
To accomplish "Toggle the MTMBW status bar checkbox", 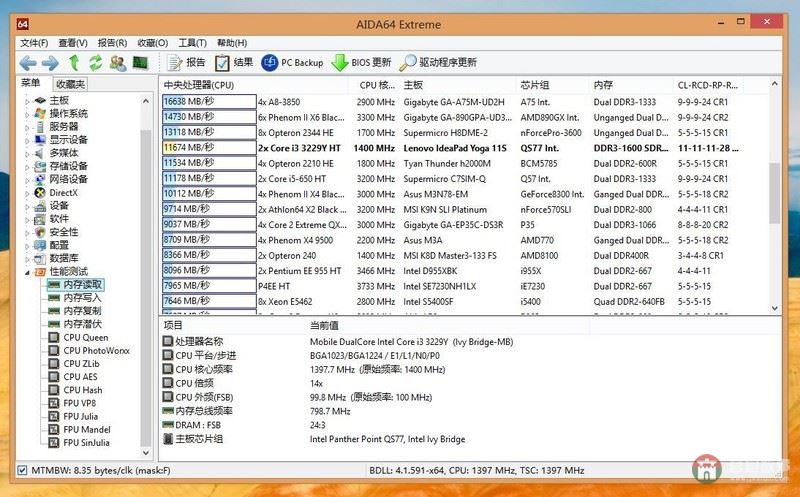I will pyautogui.click(x=22, y=470).
